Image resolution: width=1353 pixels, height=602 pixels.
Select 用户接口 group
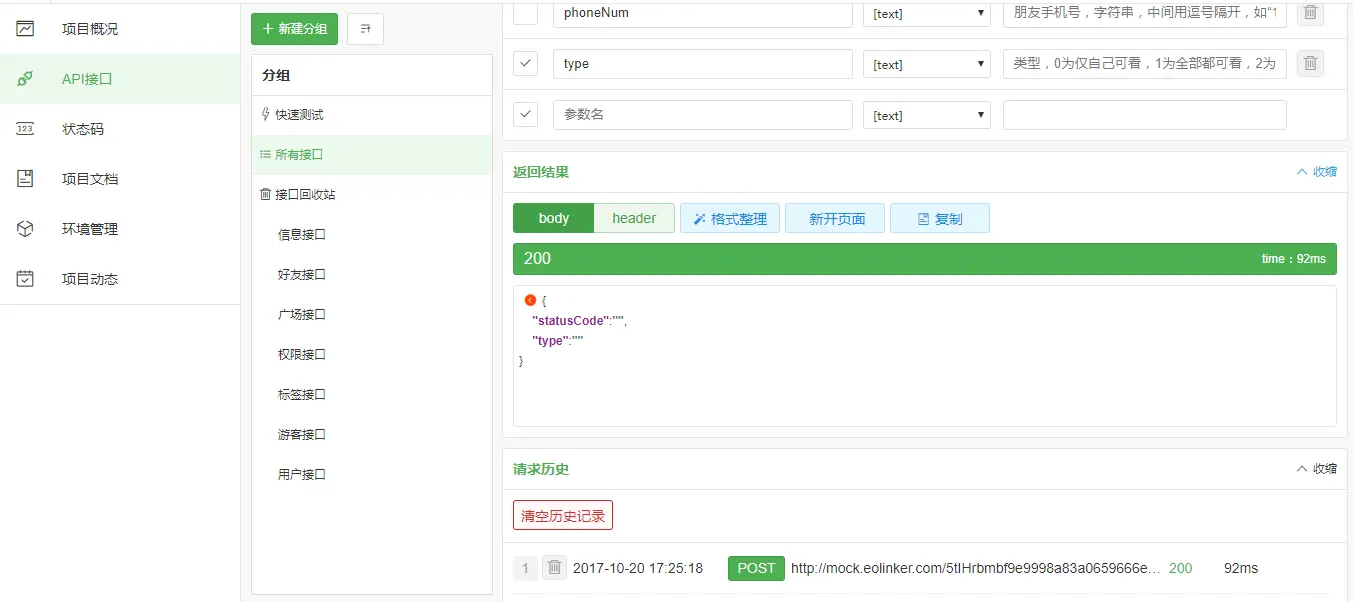point(302,475)
